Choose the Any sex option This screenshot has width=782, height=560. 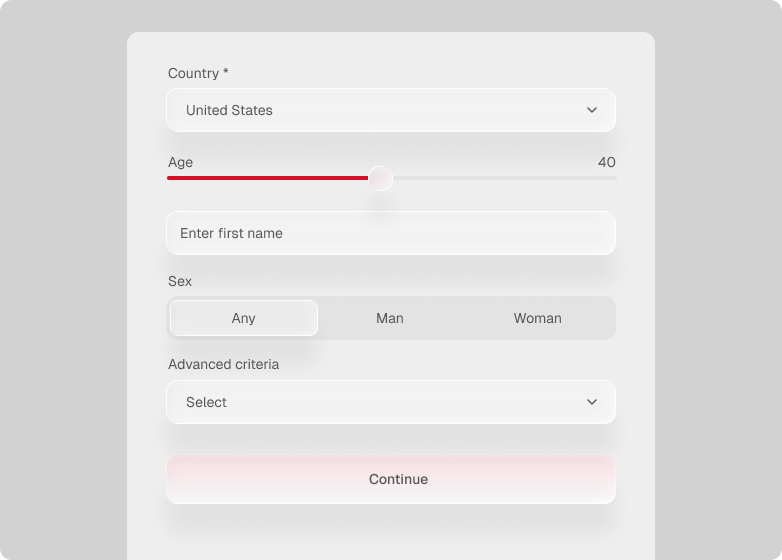244,318
